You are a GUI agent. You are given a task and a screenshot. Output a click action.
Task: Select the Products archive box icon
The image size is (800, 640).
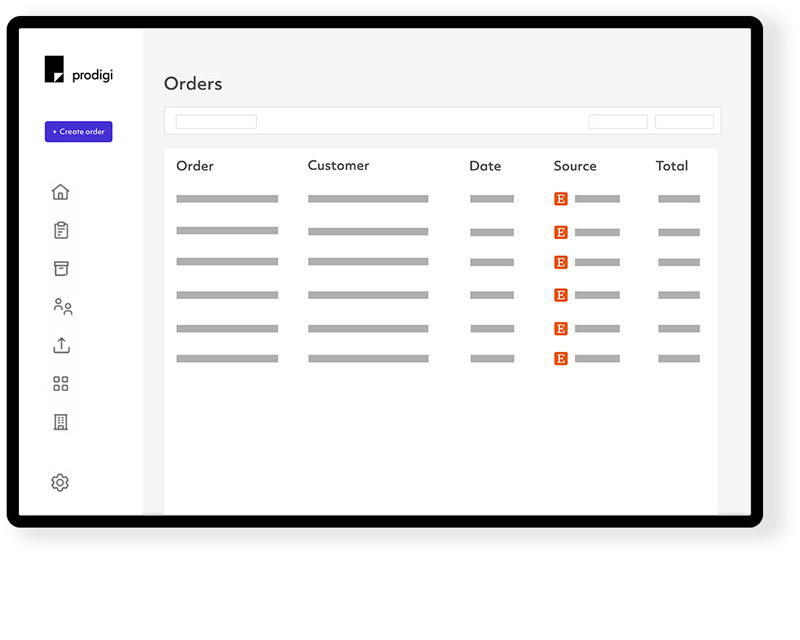60,268
